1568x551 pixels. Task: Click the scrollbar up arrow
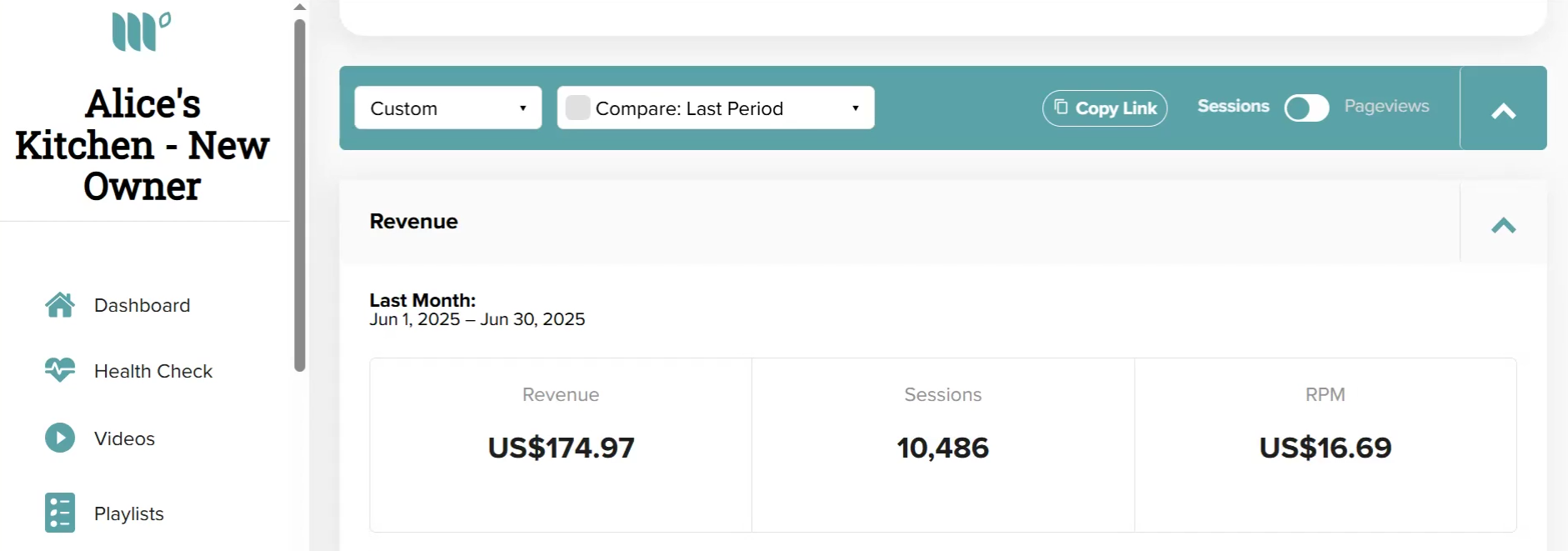click(300, 7)
